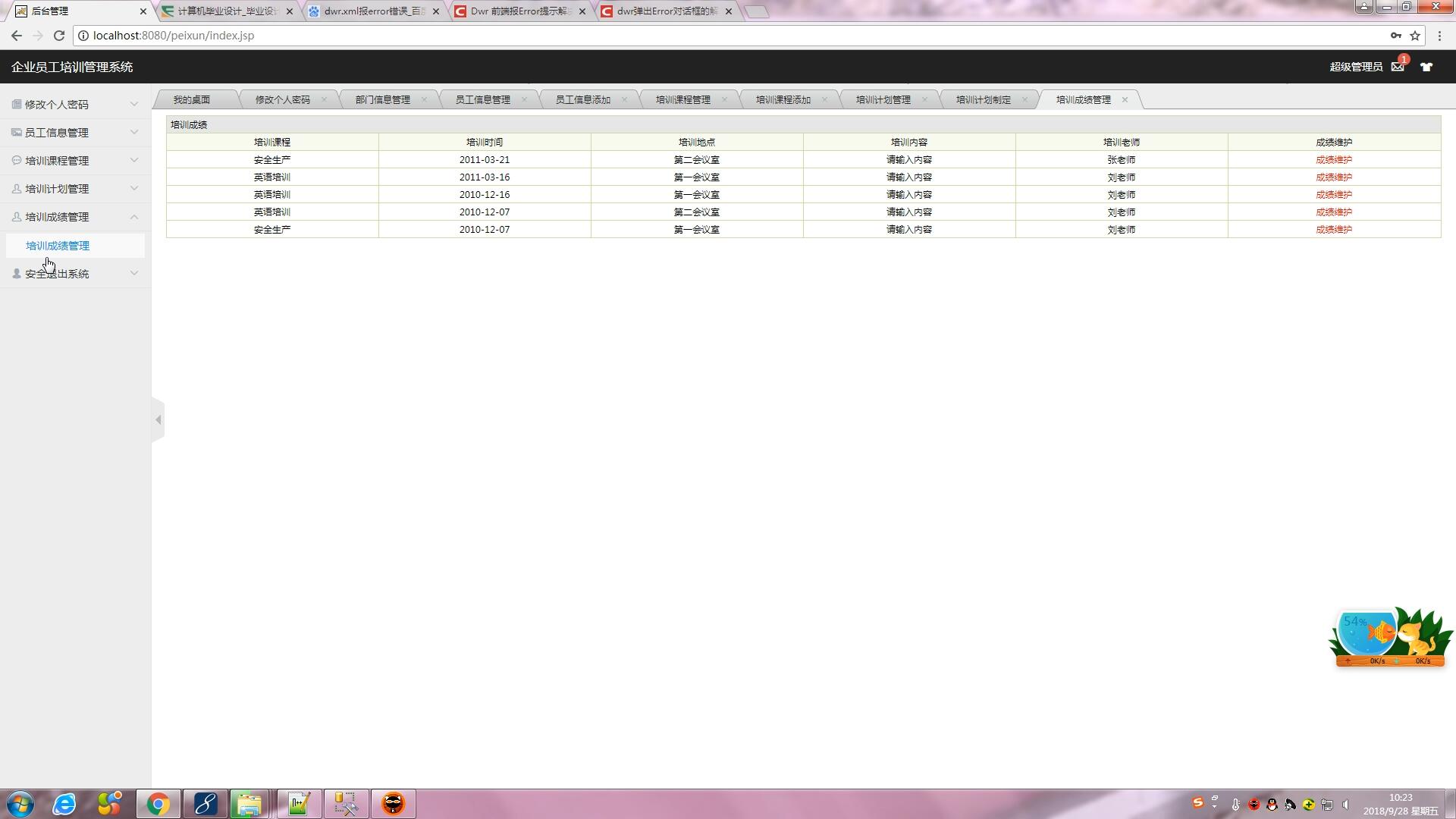Close the 培训计划制定 tab
Image resolution: width=1456 pixels, height=819 pixels.
point(1025,99)
